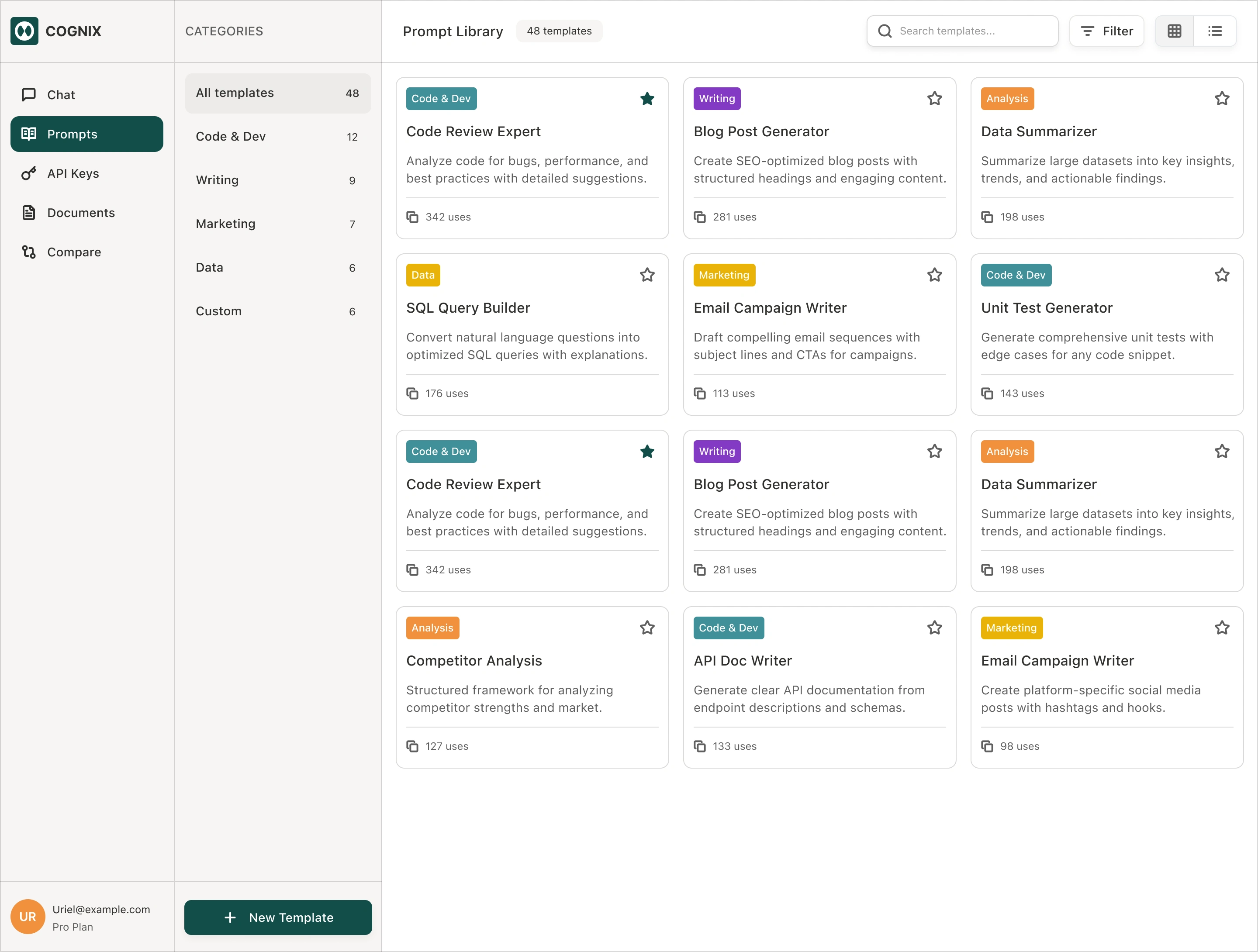Favorite the Competitor Analysis template

pos(646,628)
